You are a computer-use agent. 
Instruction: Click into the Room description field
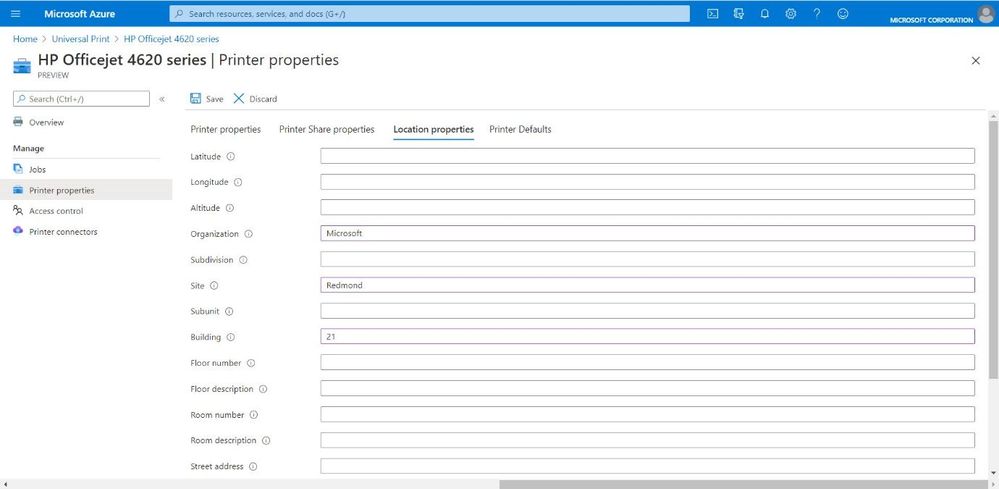[647, 441]
